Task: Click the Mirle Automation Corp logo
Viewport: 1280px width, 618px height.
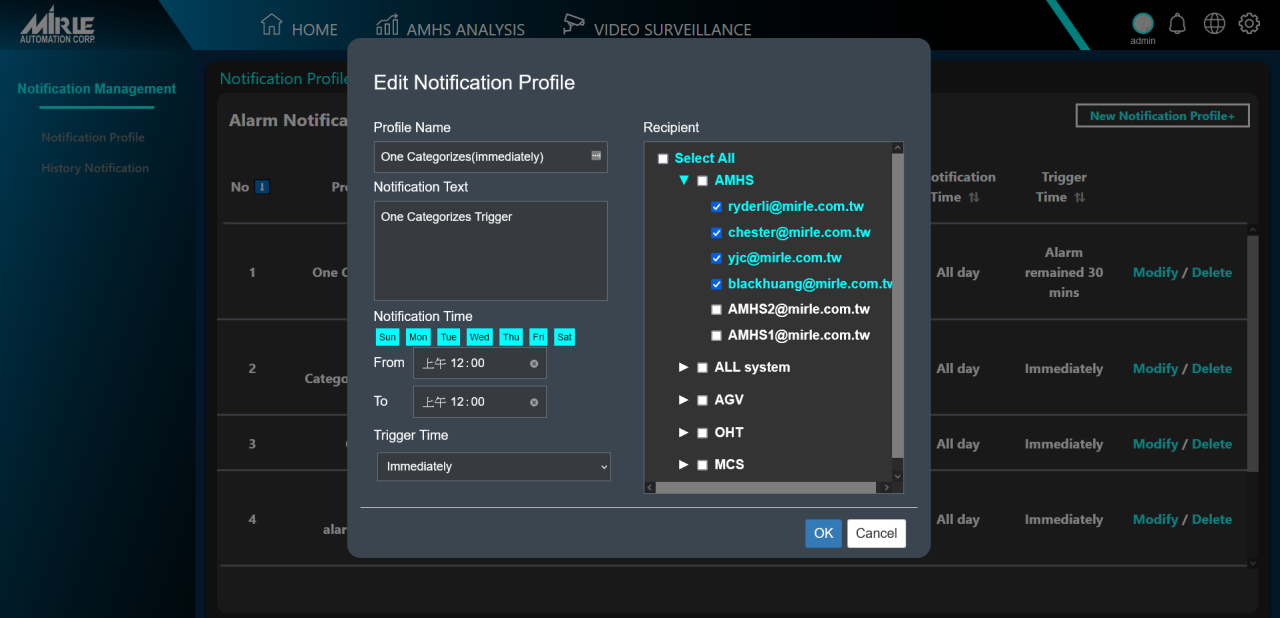Action: coord(58,24)
